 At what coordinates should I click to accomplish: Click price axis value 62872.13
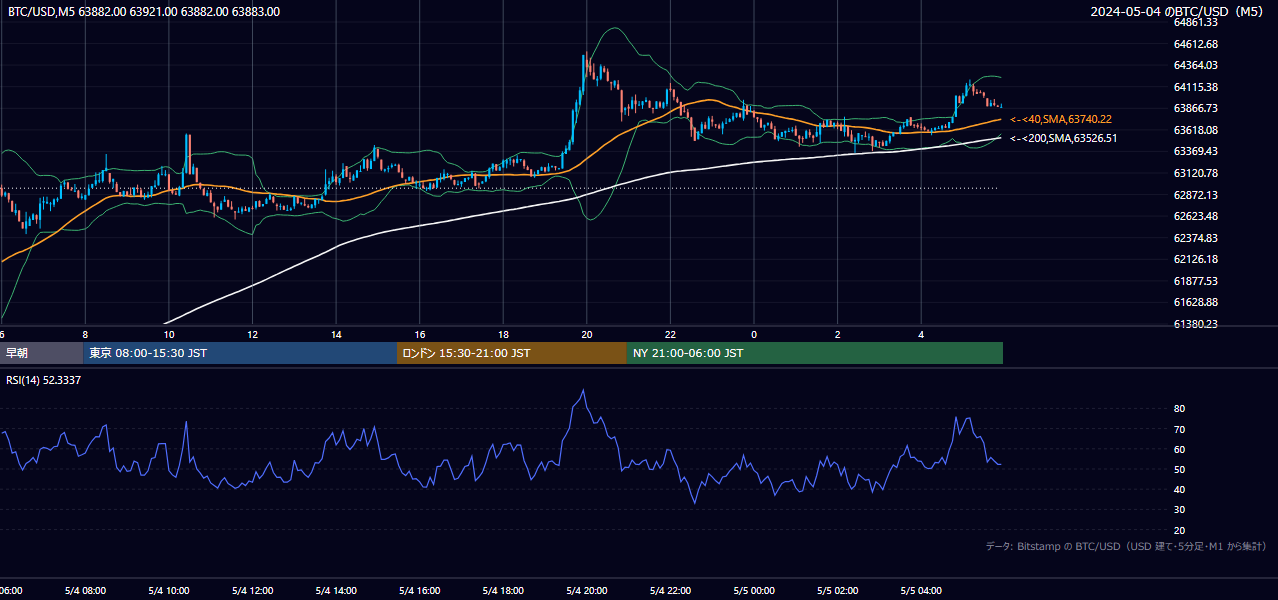click(1195, 195)
